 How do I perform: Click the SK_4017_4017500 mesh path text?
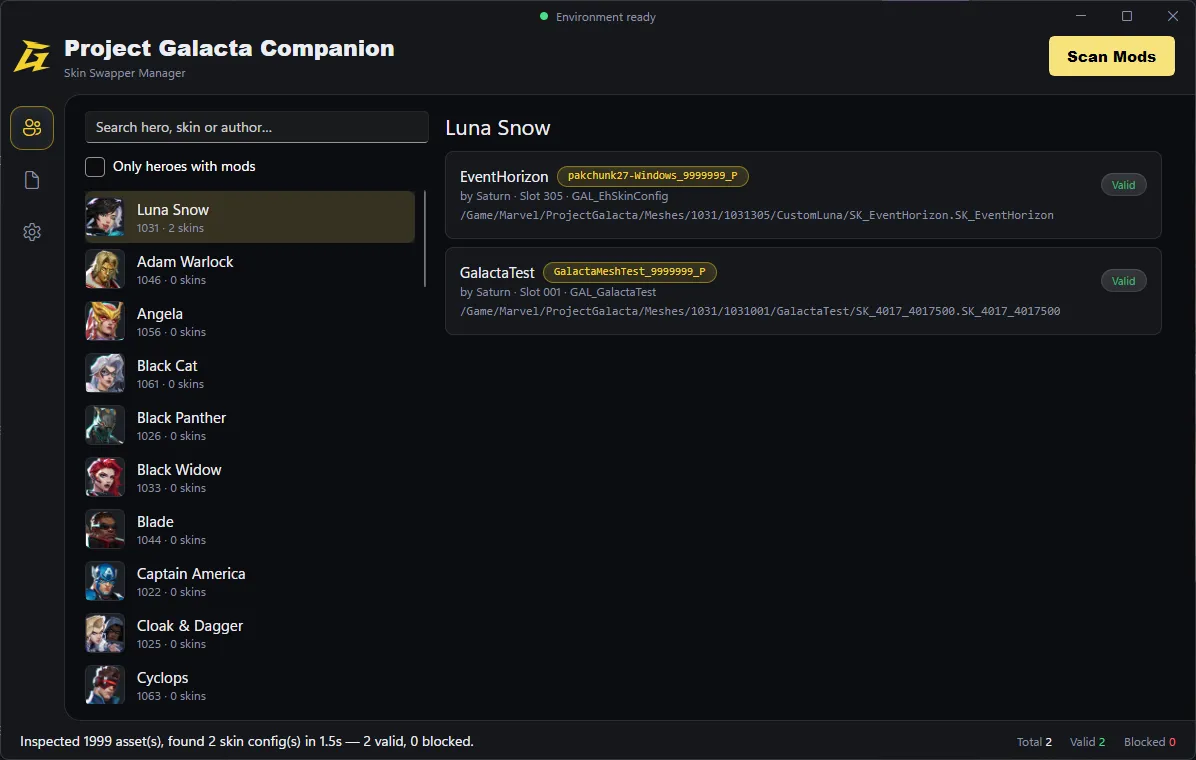point(760,311)
